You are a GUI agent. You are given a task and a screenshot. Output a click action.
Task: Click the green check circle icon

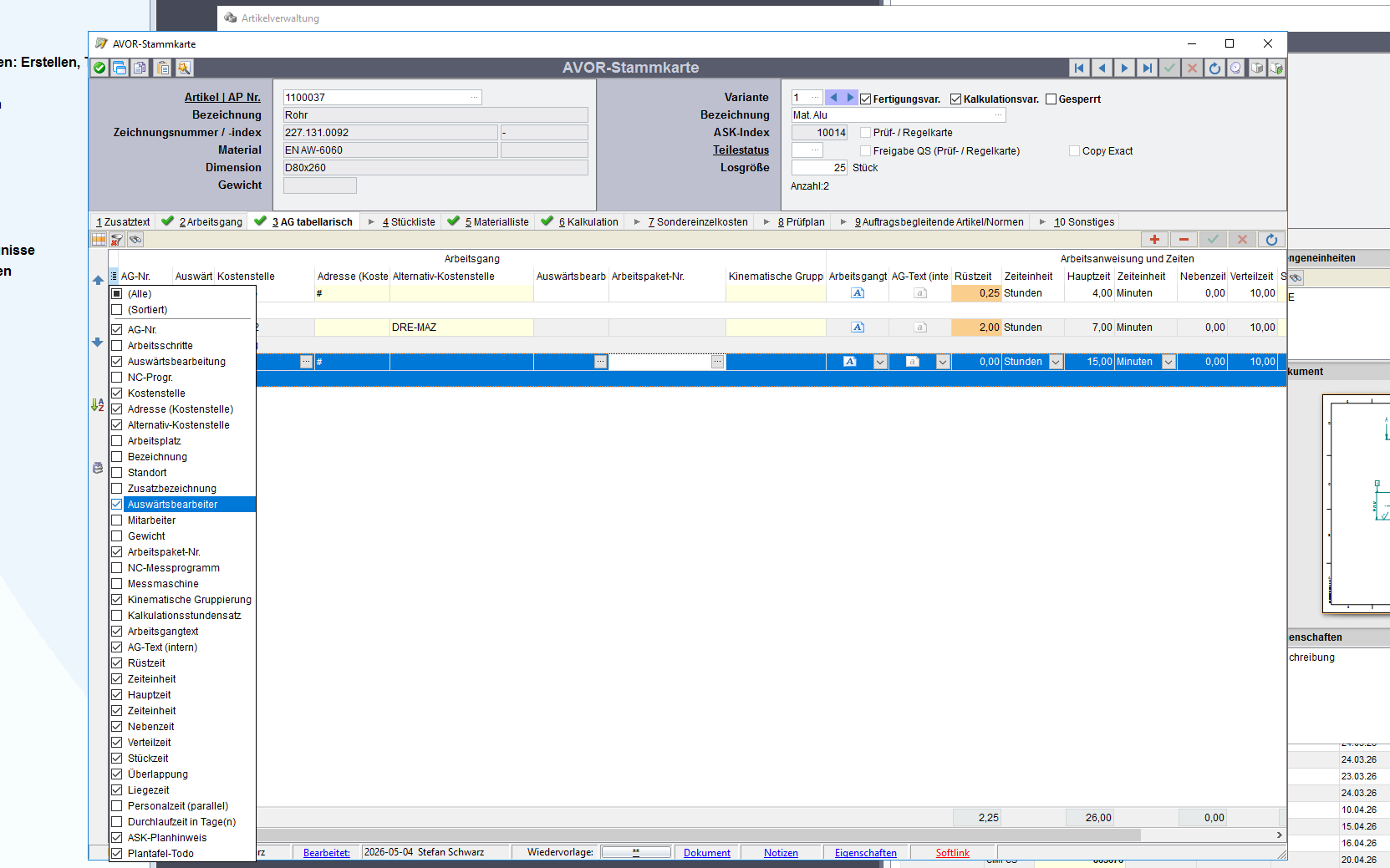point(99,68)
